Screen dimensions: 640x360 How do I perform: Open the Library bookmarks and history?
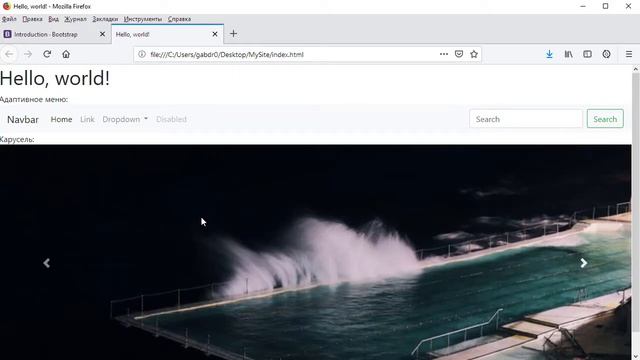coord(568,54)
